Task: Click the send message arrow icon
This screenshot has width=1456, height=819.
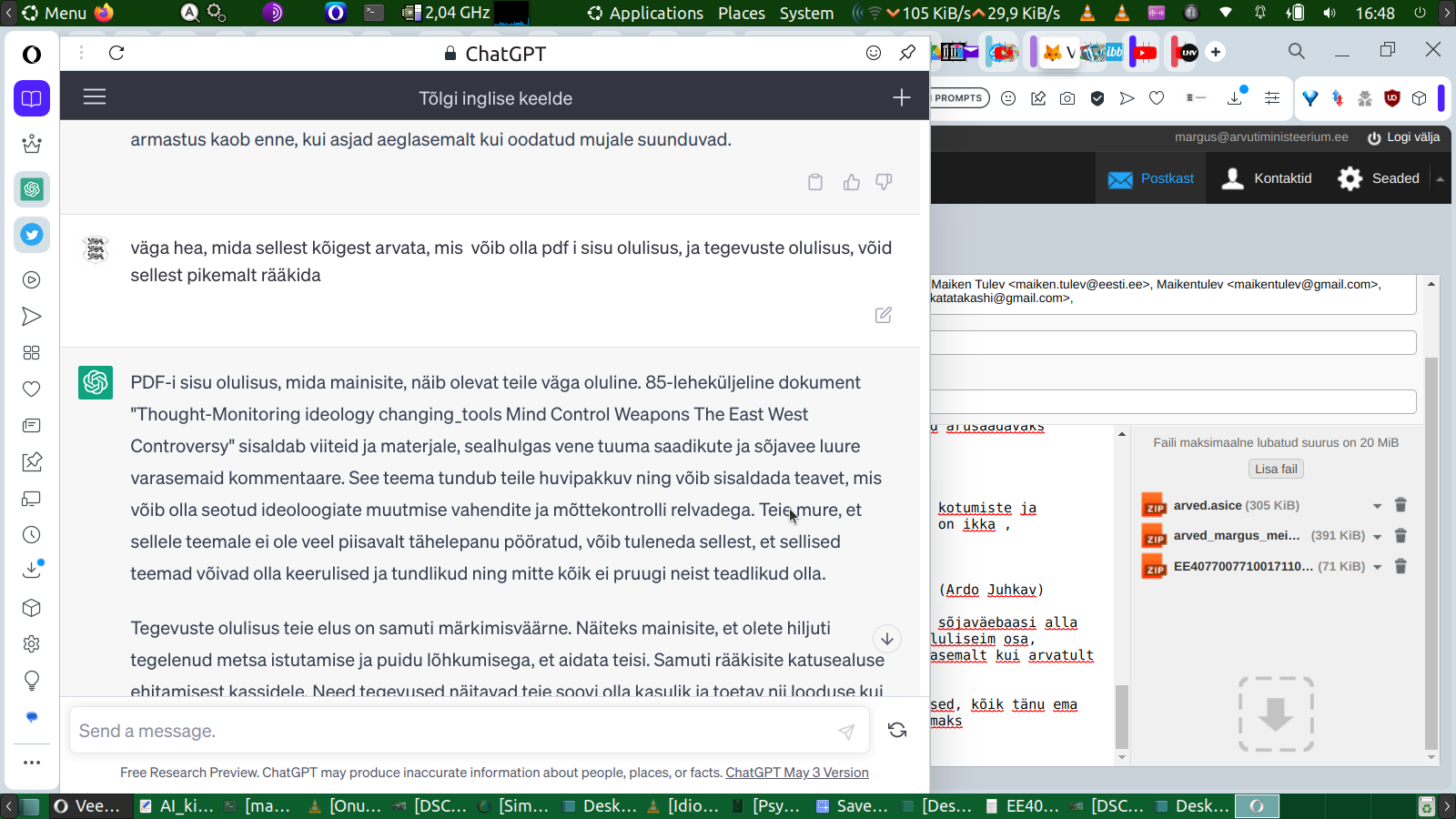Action: tap(846, 732)
